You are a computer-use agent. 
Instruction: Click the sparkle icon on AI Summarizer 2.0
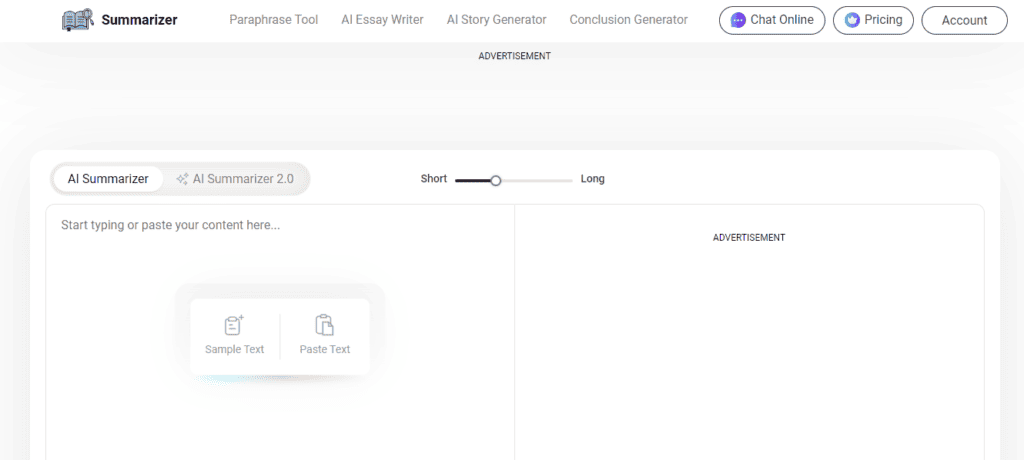pos(182,179)
